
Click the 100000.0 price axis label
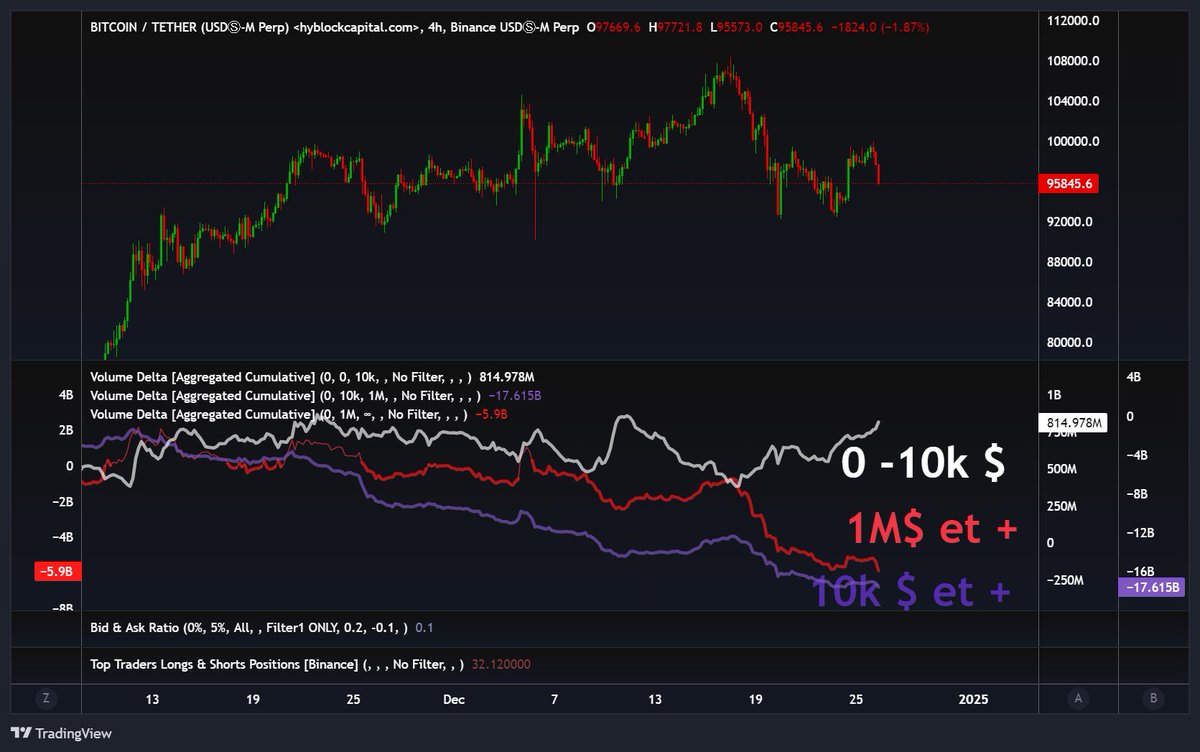click(1071, 141)
